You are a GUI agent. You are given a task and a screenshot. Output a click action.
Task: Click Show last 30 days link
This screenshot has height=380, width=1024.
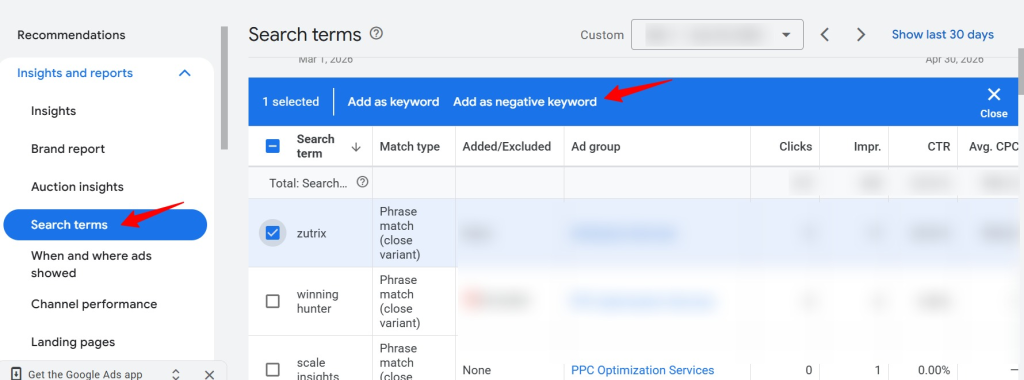942,35
